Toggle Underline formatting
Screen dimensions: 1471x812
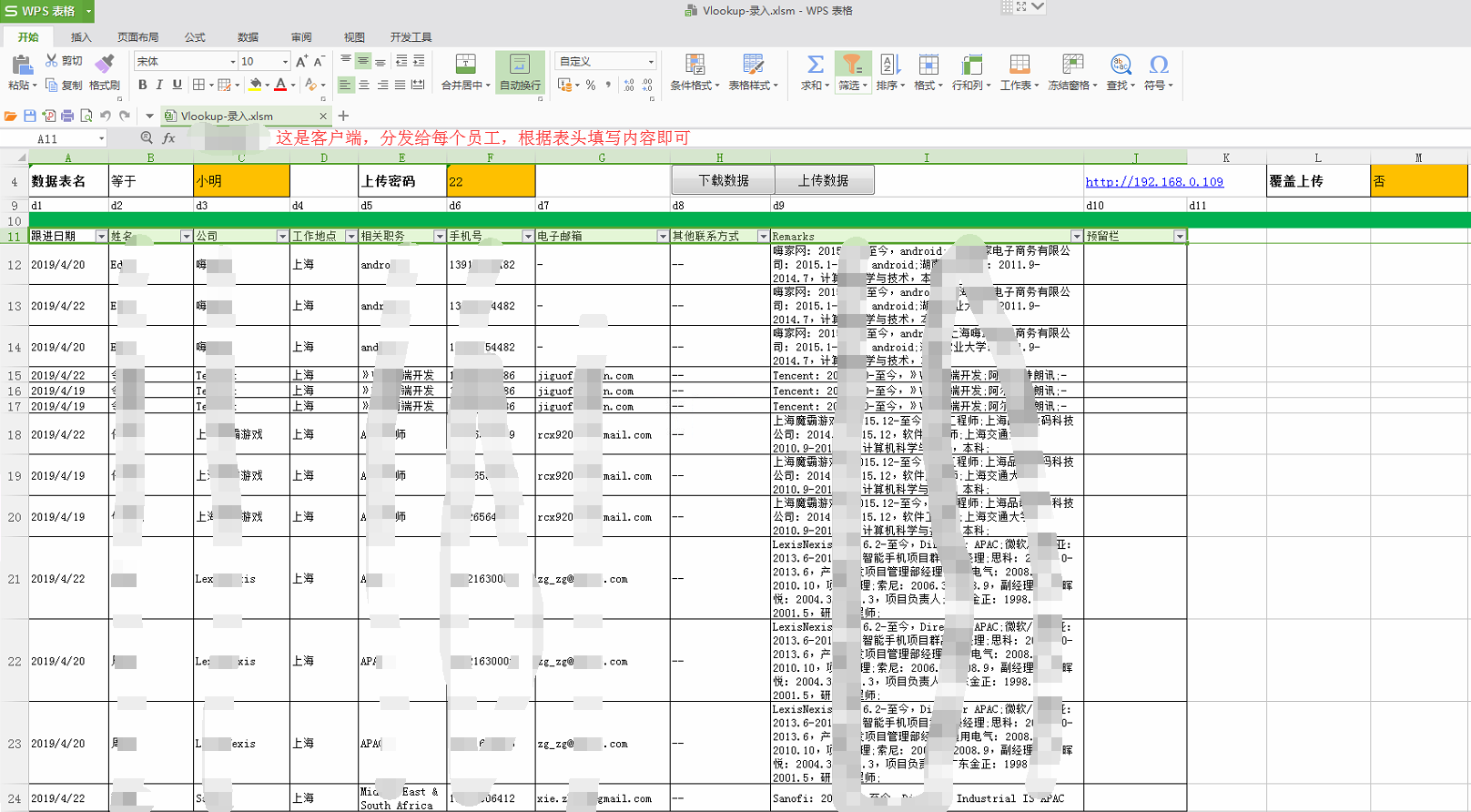coord(177,85)
